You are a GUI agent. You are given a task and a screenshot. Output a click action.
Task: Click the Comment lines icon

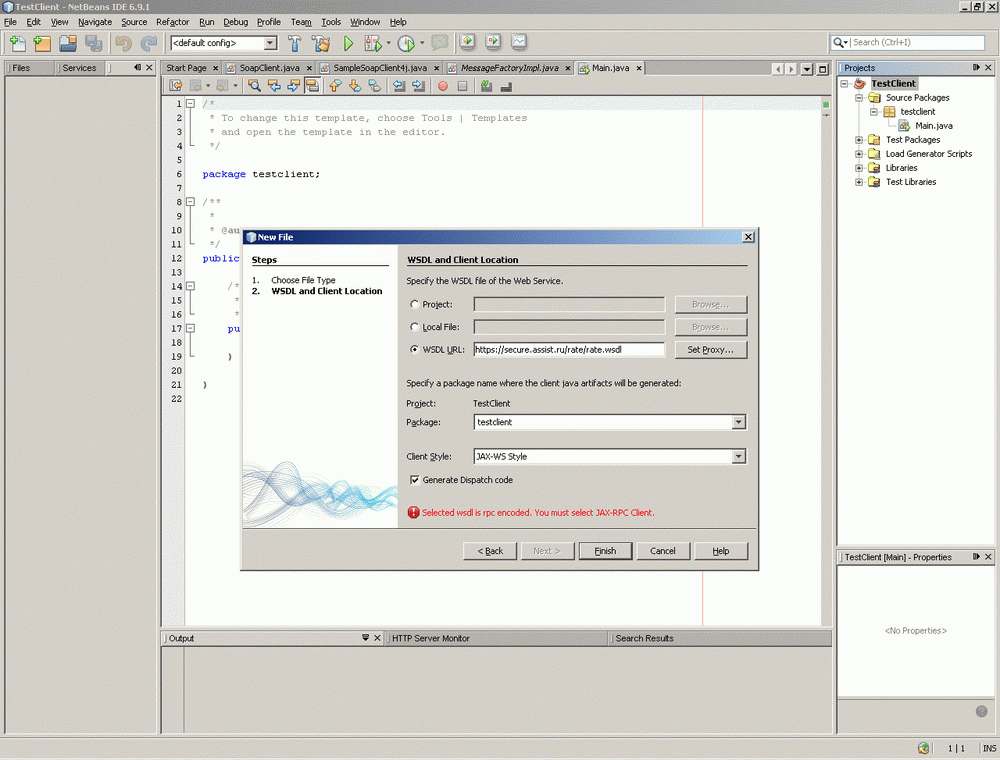click(487, 85)
